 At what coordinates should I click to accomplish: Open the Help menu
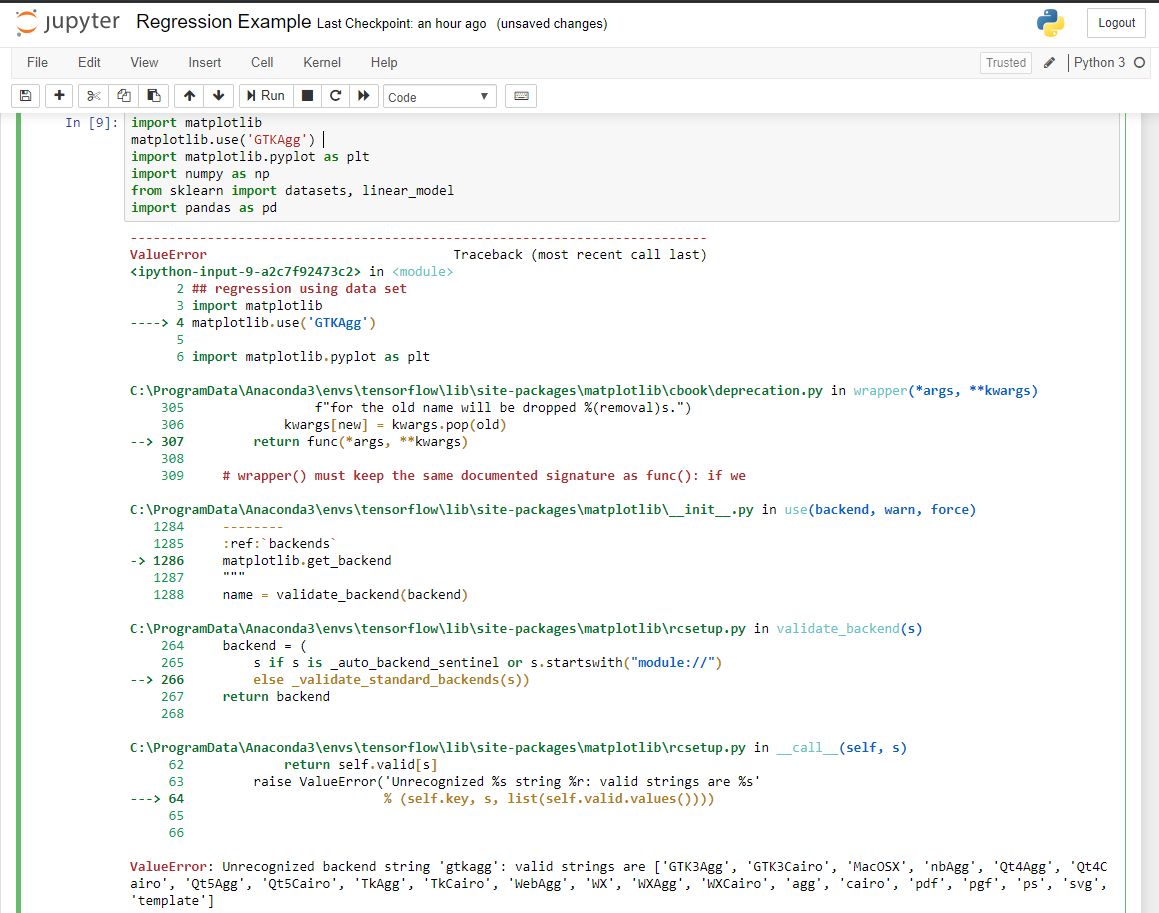pyautogui.click(x=384, y=63)
